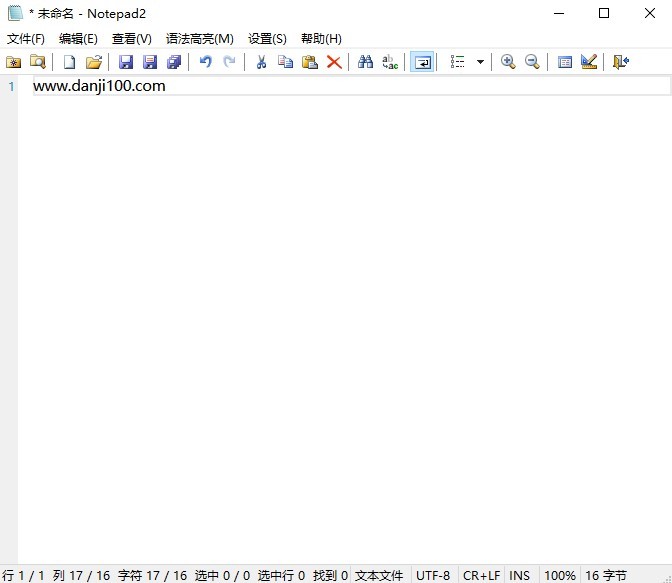672x583 pixels.
Task: Click the 选中 0 / 0 status field
Action: click(222, 575)
